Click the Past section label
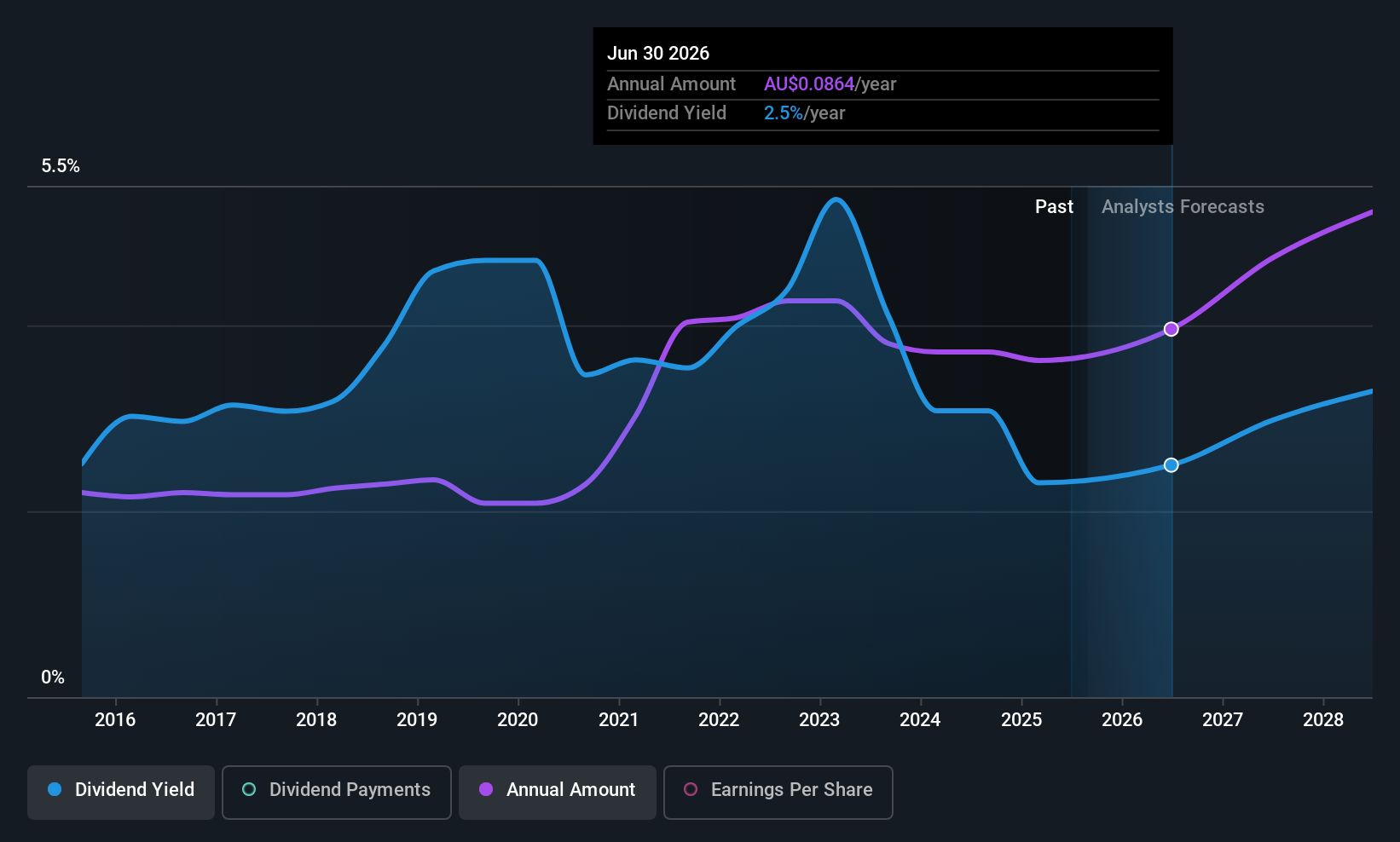This screenshot has height=842, width=1400. tap(1054, 207)
